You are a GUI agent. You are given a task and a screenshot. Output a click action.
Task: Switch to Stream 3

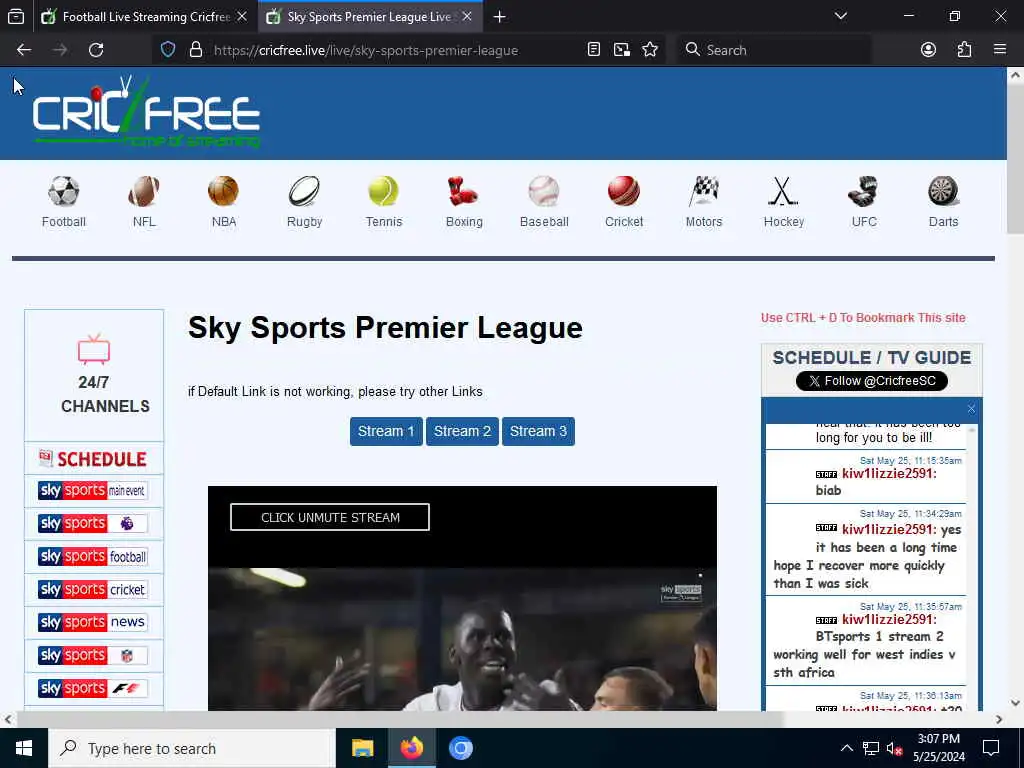(538, 431)
